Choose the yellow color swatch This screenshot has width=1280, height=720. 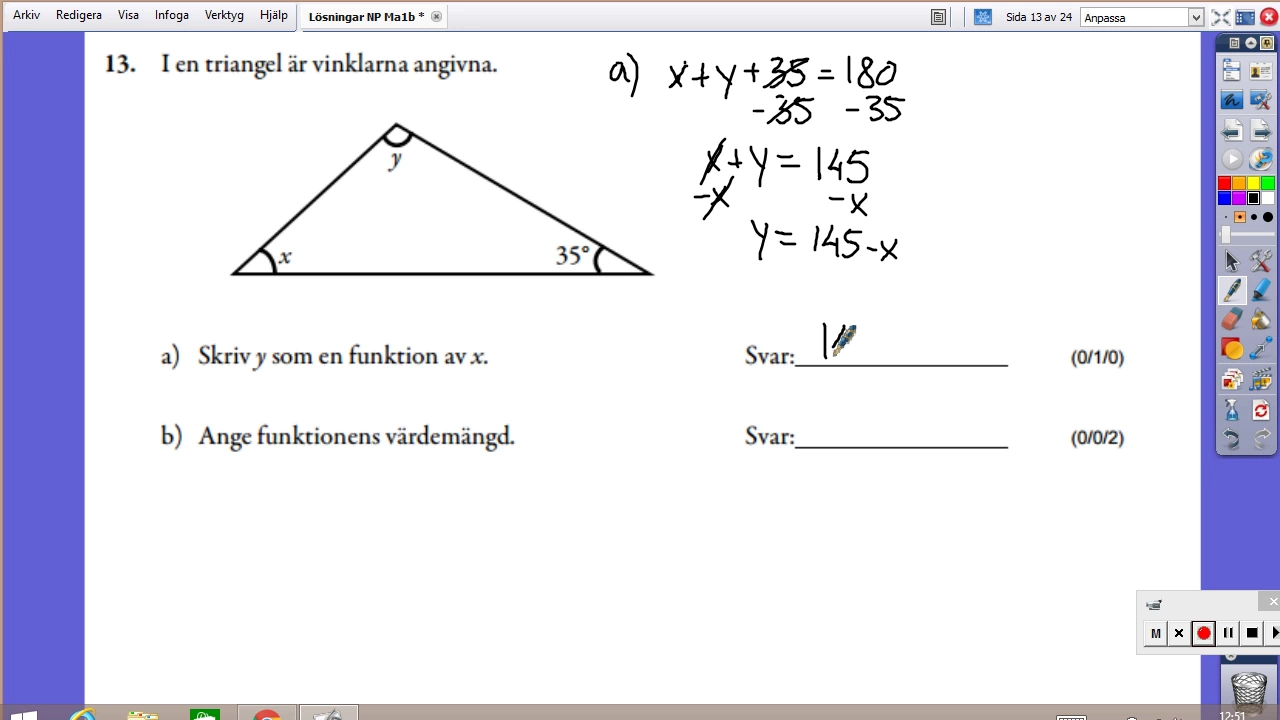pos(1253,184)
